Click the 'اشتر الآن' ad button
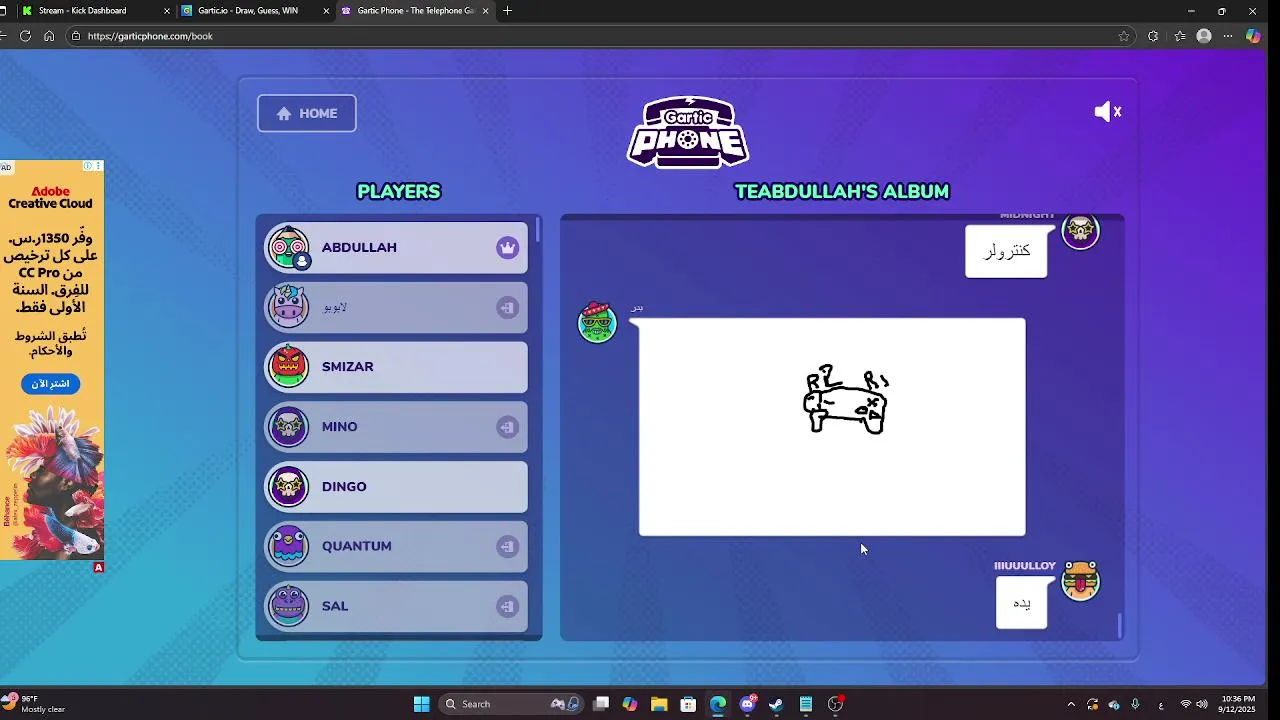Image resolution: width=1280 pixels, height=720 pixels. (x=50, y=384)
